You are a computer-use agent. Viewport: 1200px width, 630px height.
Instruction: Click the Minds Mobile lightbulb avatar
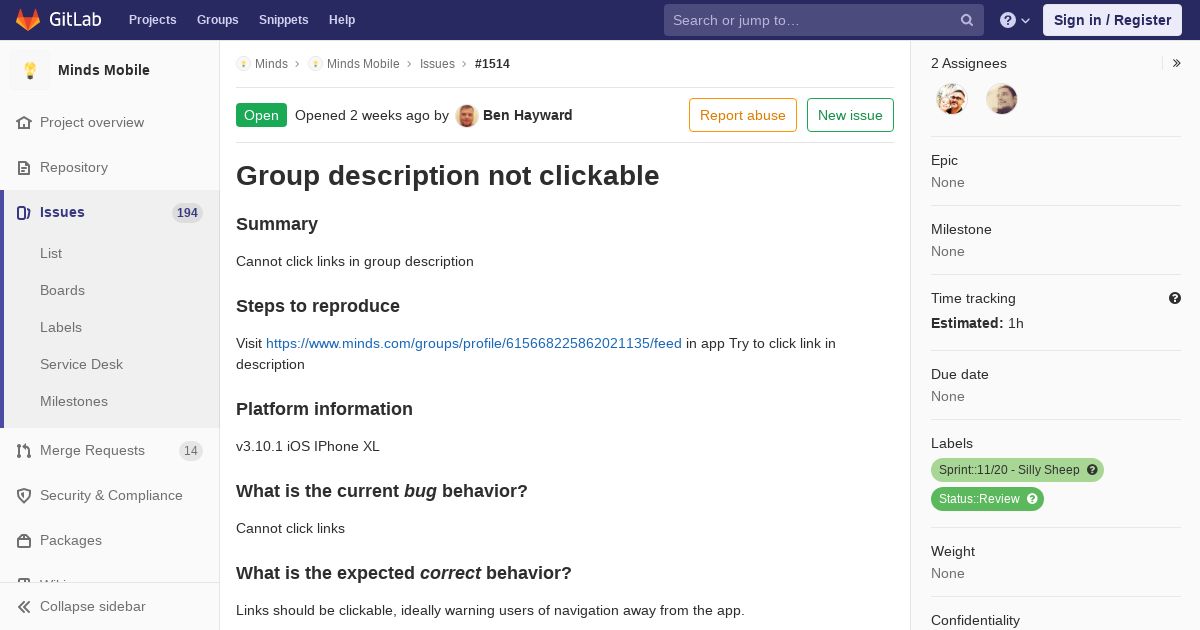[30, 70]
